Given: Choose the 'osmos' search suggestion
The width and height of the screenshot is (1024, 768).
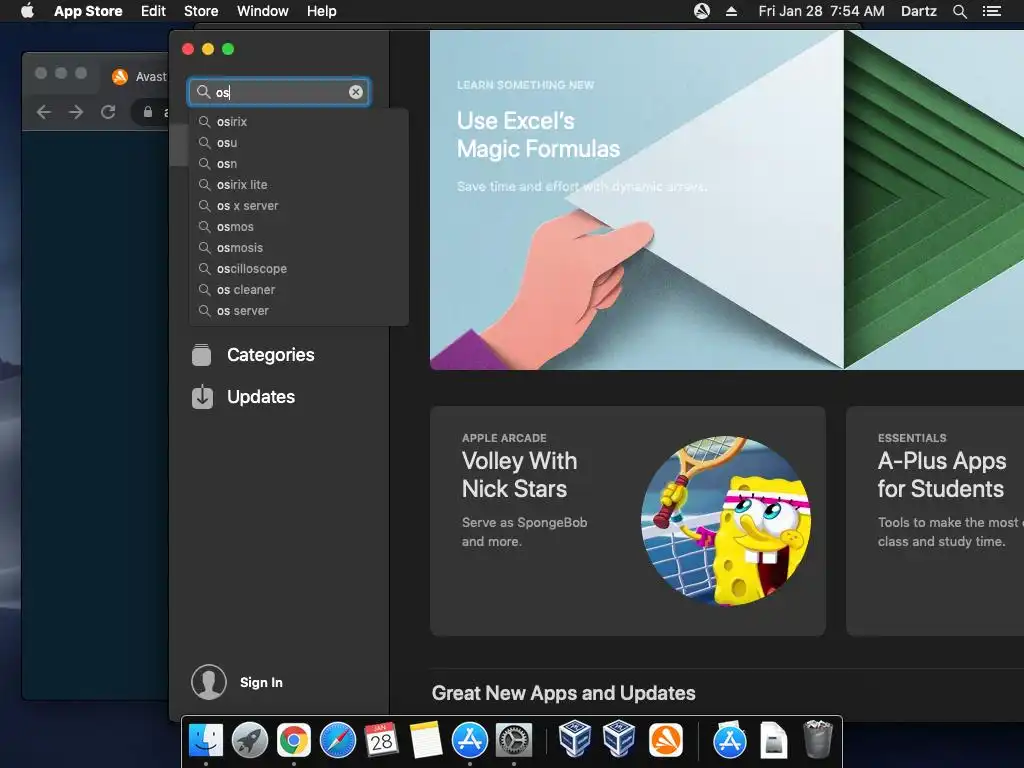Looking at the screenshot, I should (298, 227).
